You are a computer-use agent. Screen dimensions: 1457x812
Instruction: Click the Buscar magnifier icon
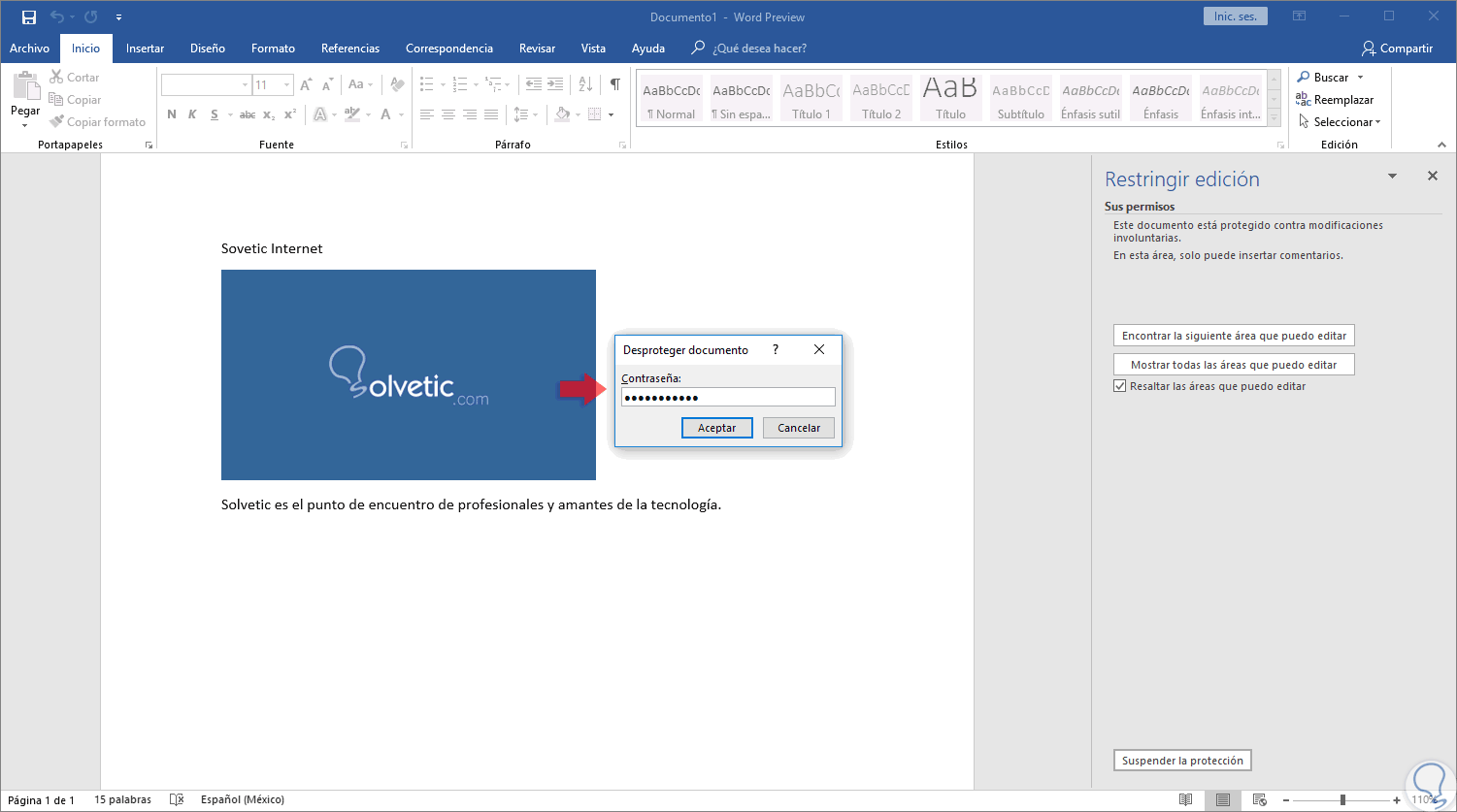pyautogui.click(x=1303, y=78)
